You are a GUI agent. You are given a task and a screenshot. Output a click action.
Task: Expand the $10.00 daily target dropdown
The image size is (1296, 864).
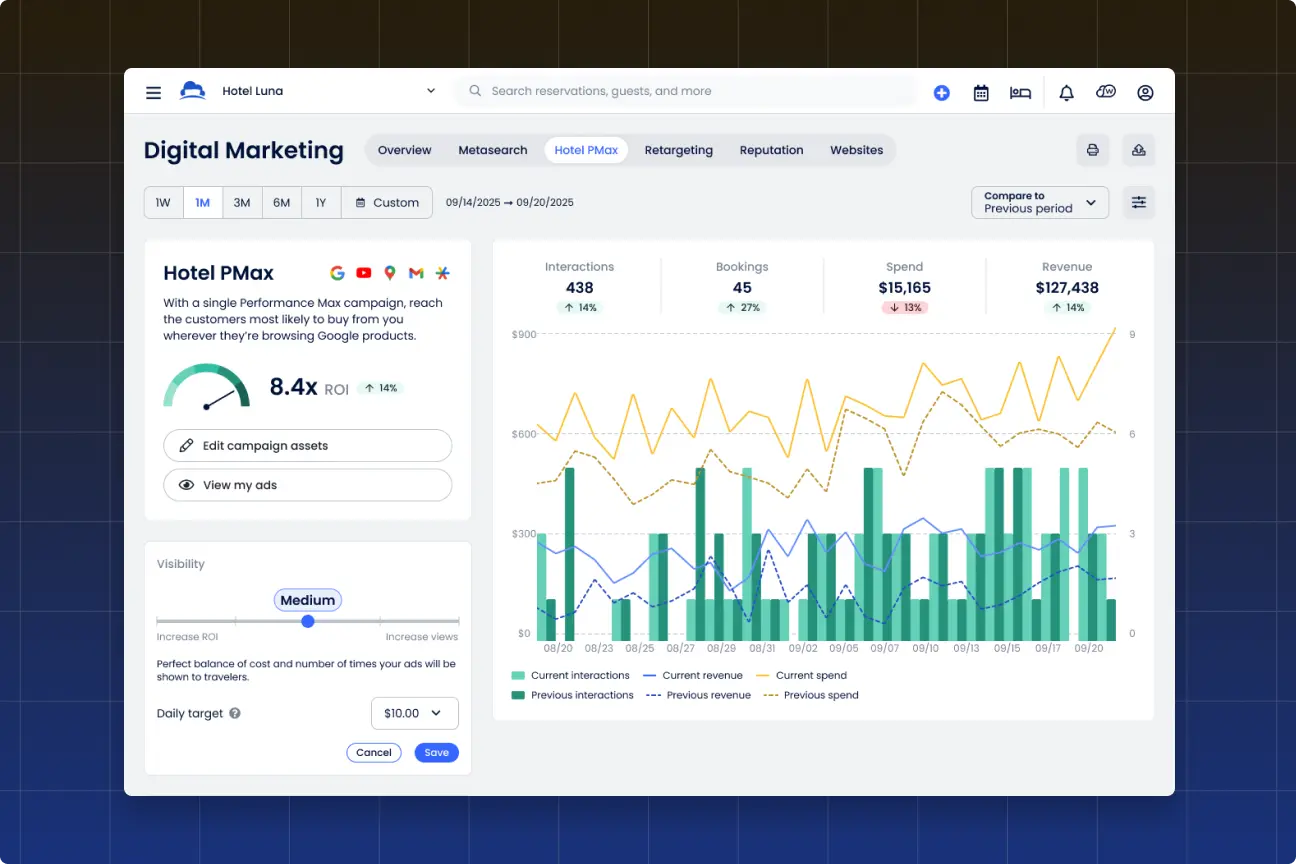(x=414, y=713)
